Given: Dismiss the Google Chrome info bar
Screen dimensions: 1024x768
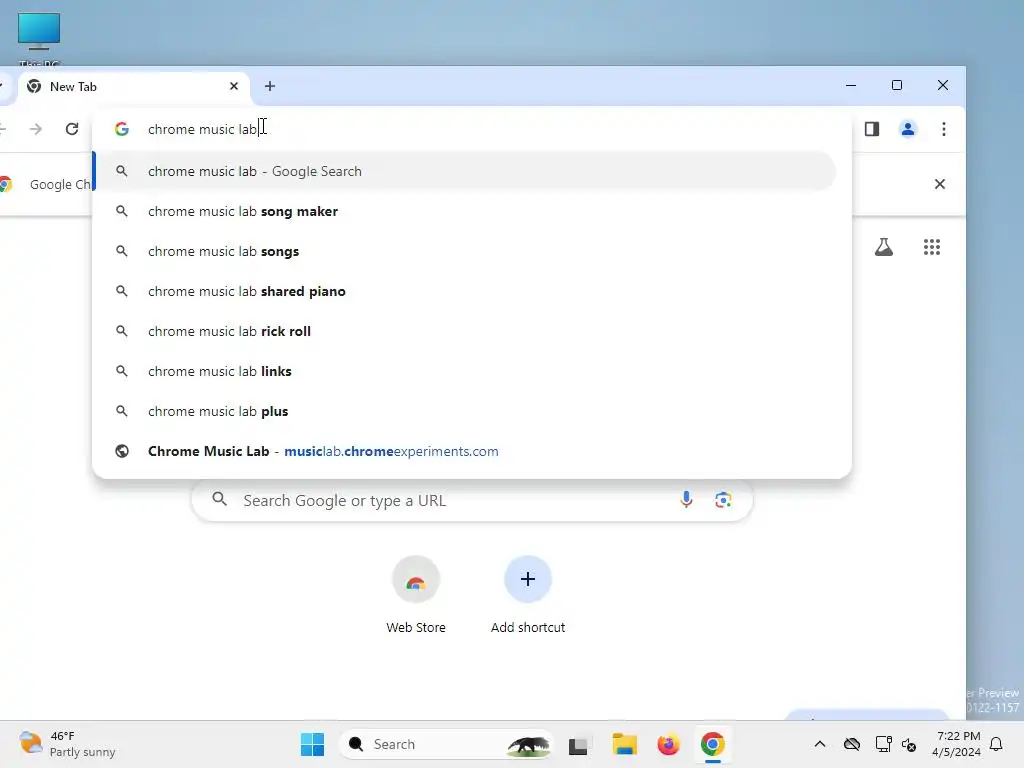Looking at the screenshot, I should tap(940, 184).
